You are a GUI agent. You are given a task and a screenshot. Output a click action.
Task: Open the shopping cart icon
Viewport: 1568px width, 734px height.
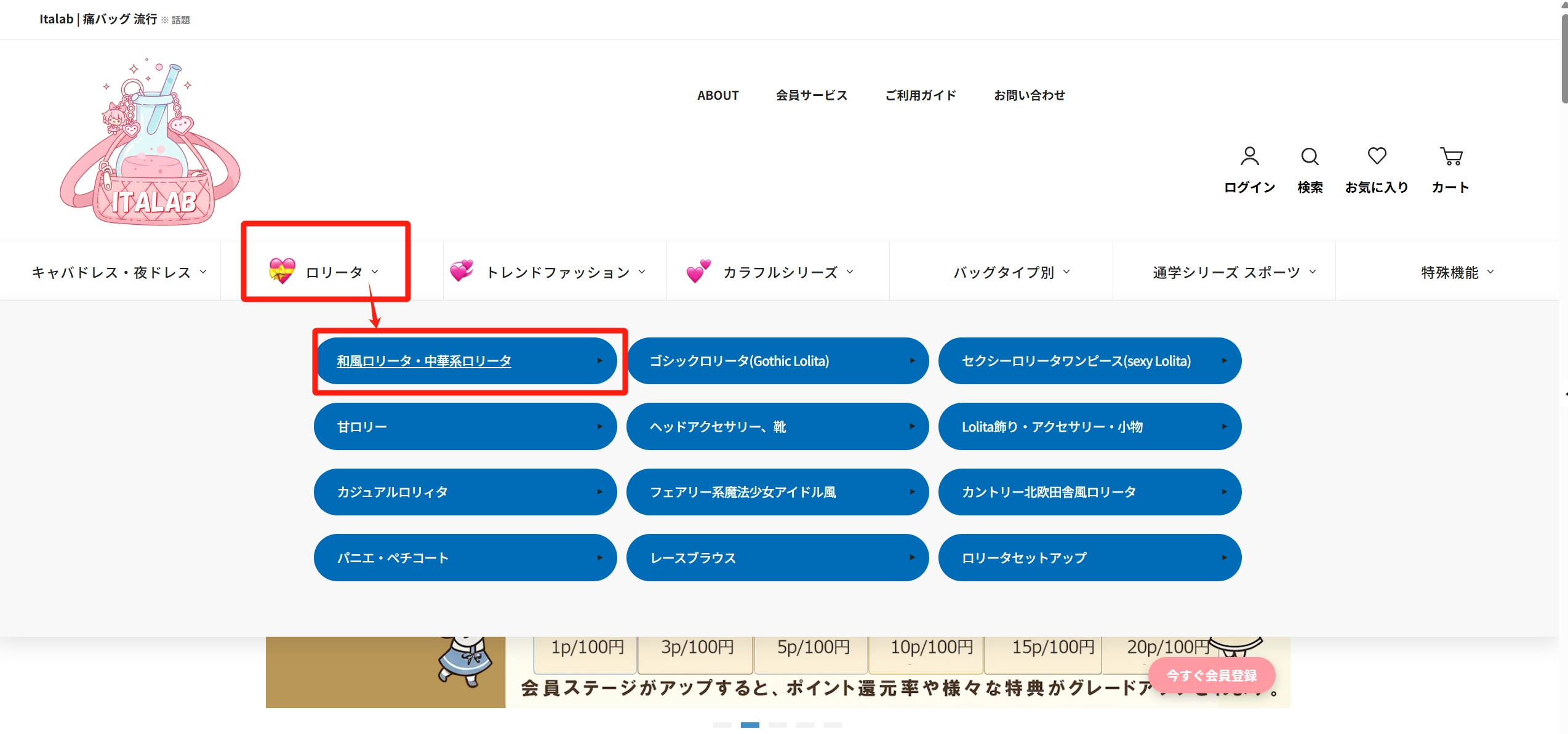click(x=1451, y=156)
